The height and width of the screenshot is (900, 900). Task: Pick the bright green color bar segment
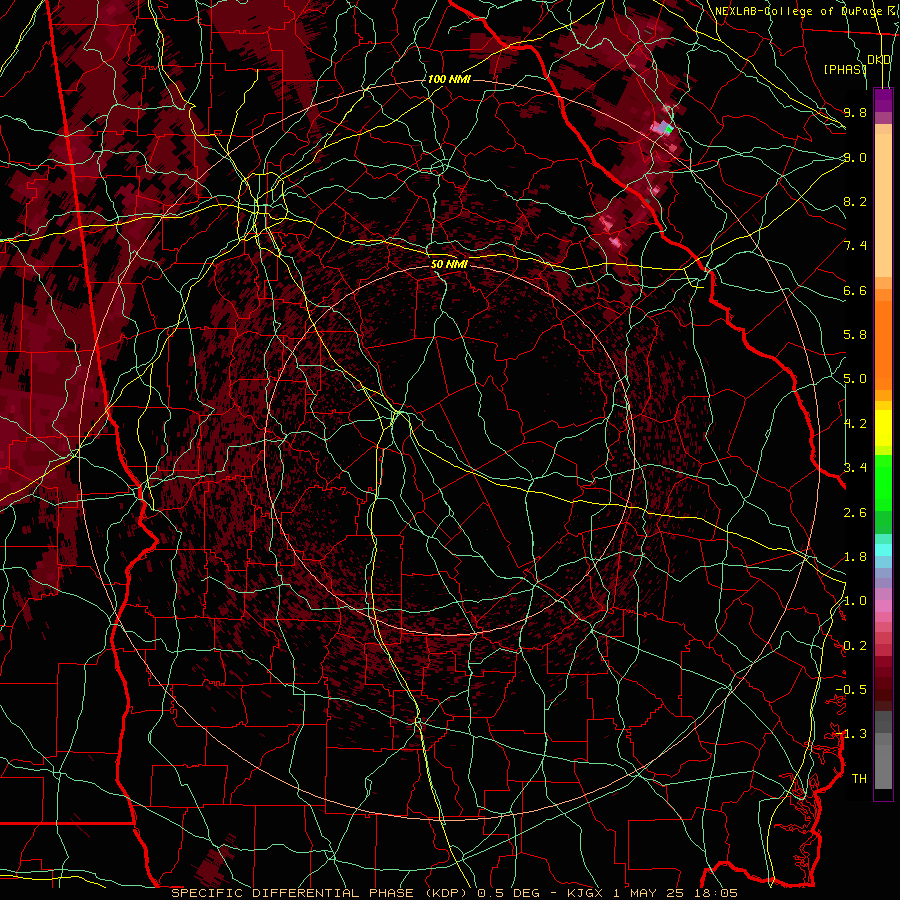point(883,482)
